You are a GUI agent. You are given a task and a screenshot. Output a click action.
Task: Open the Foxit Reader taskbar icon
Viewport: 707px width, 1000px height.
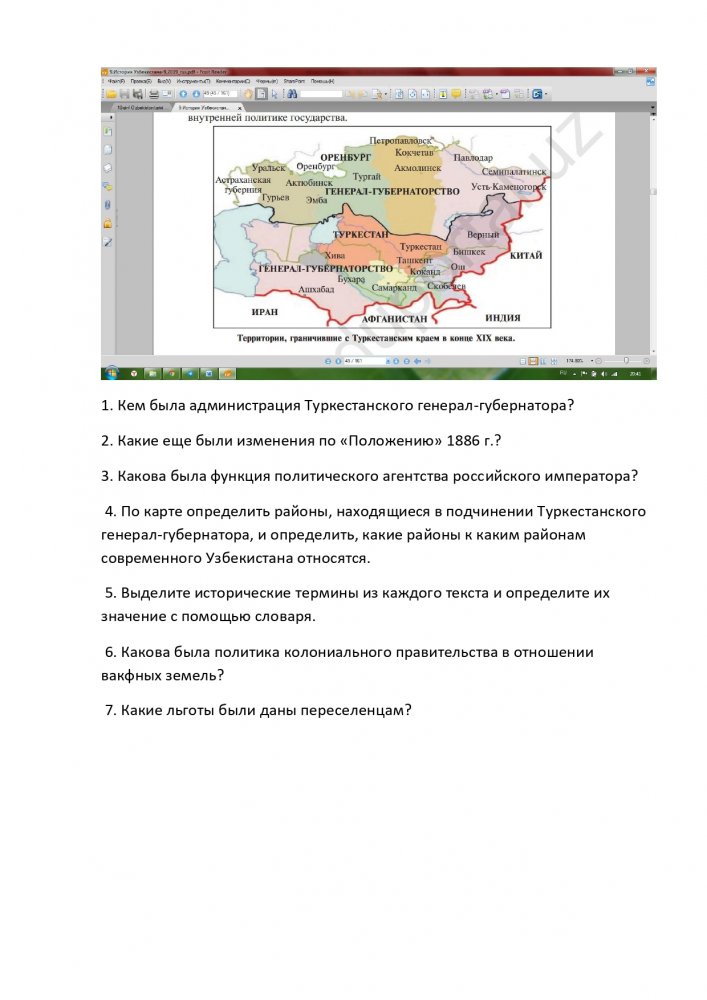point(228,374)
